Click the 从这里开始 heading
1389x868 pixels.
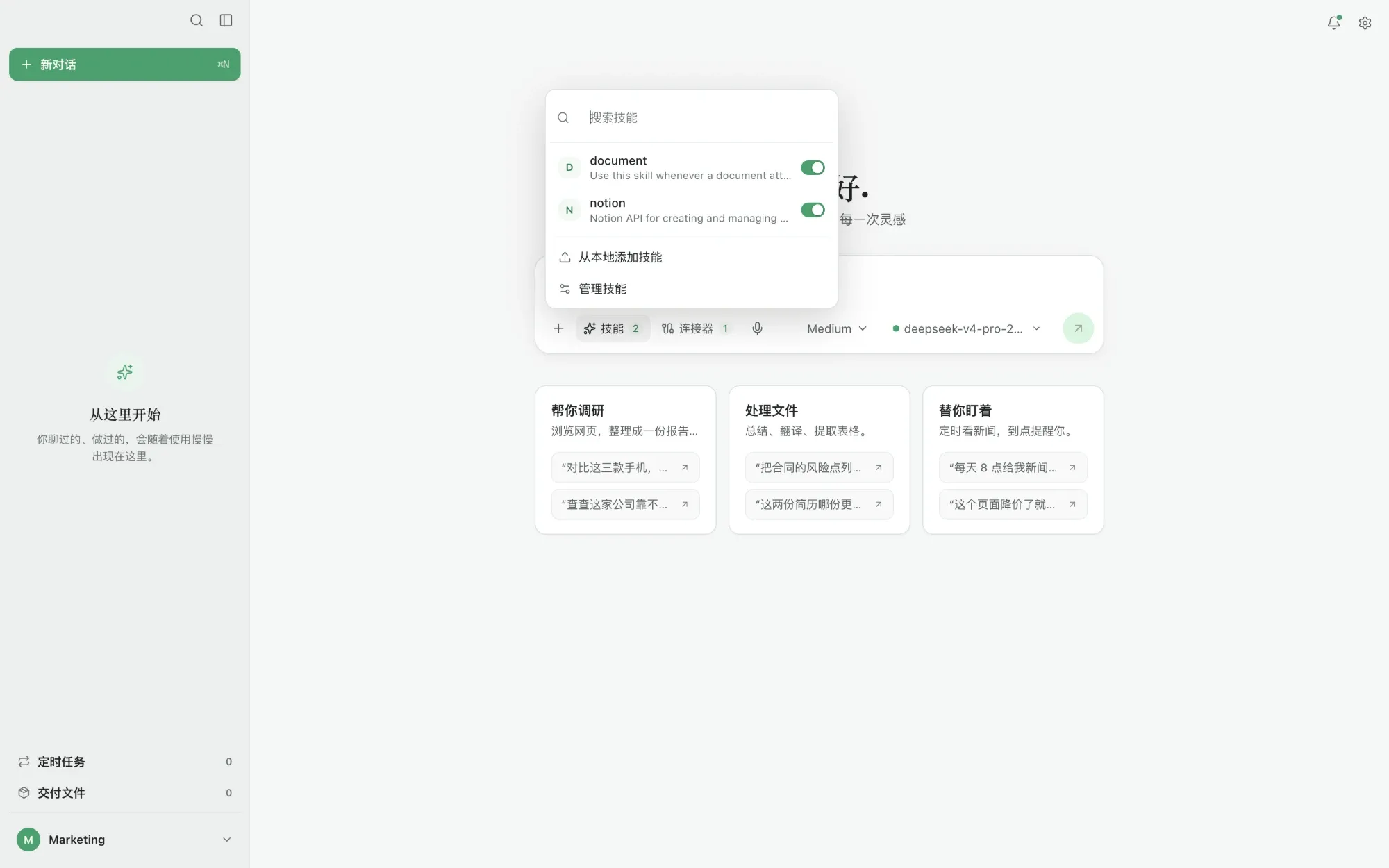pos(125,415)
